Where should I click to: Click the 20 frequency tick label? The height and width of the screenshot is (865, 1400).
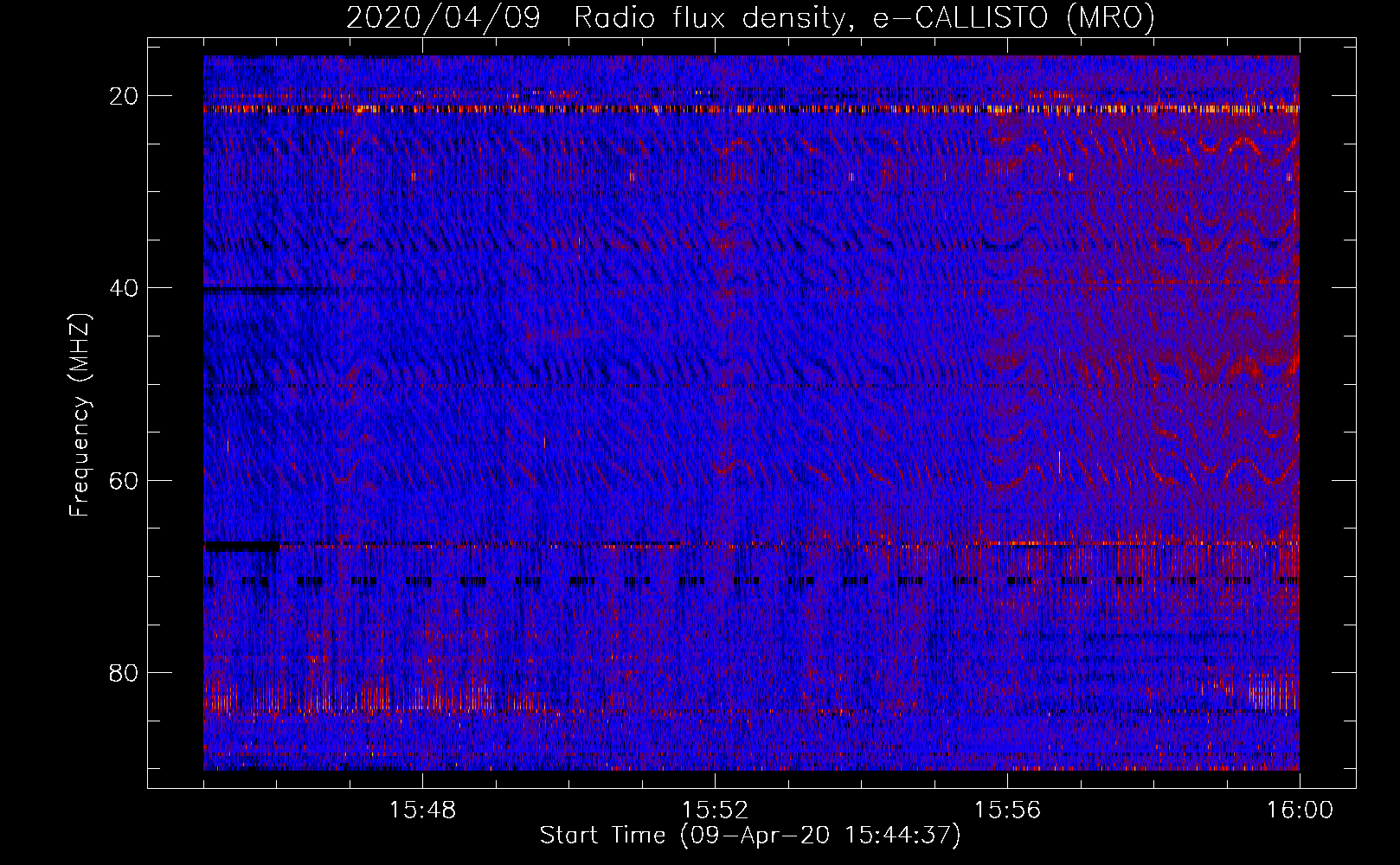pyautogui.click(x=125, y=96)
